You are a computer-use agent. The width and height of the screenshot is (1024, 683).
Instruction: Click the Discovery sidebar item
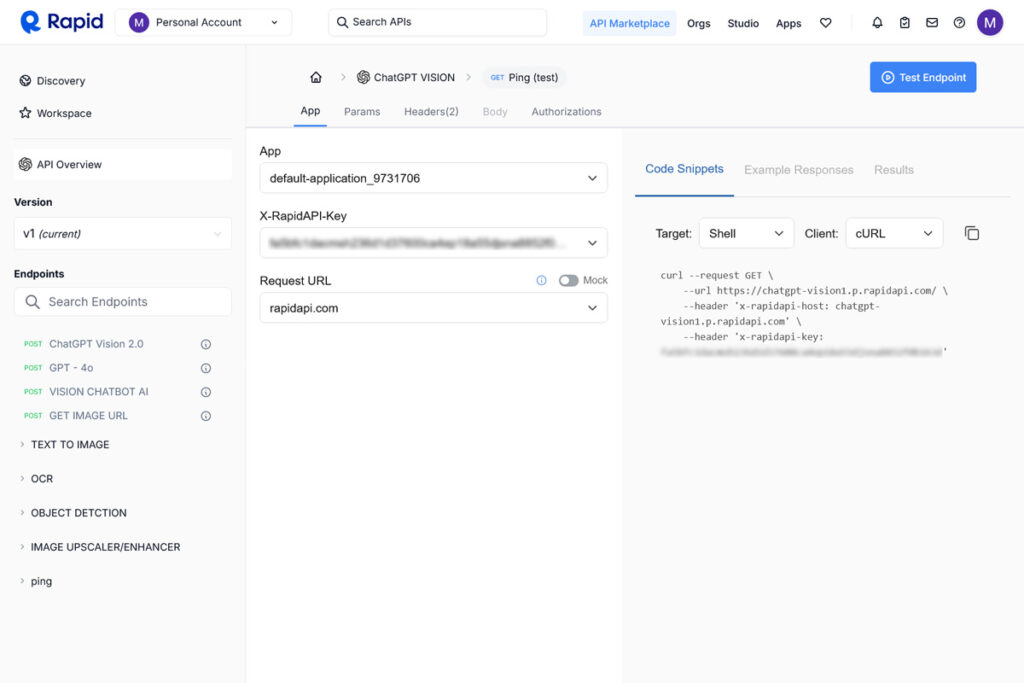coord(52,81)
